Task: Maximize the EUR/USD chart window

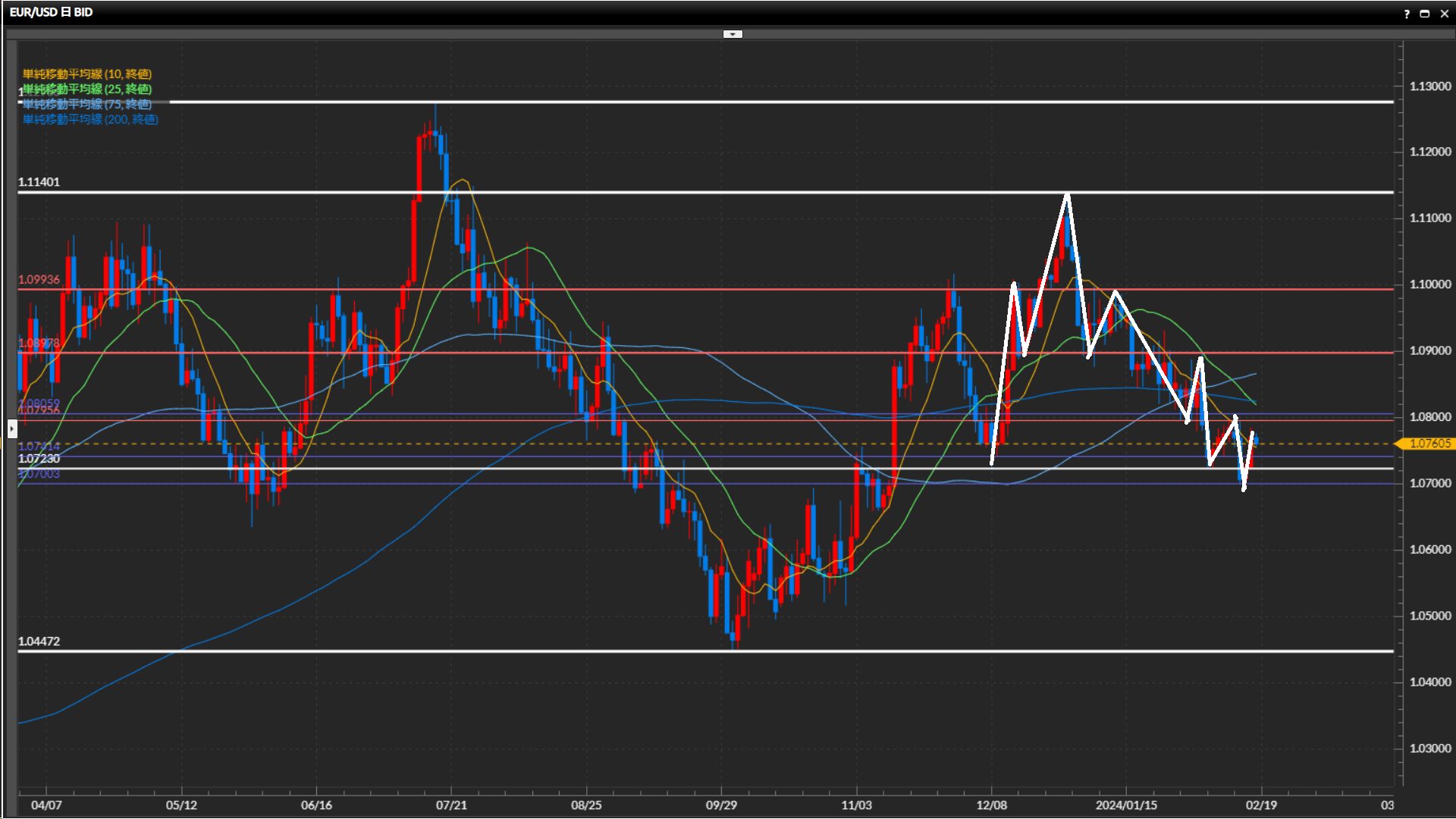Action: pos(1425,14)
